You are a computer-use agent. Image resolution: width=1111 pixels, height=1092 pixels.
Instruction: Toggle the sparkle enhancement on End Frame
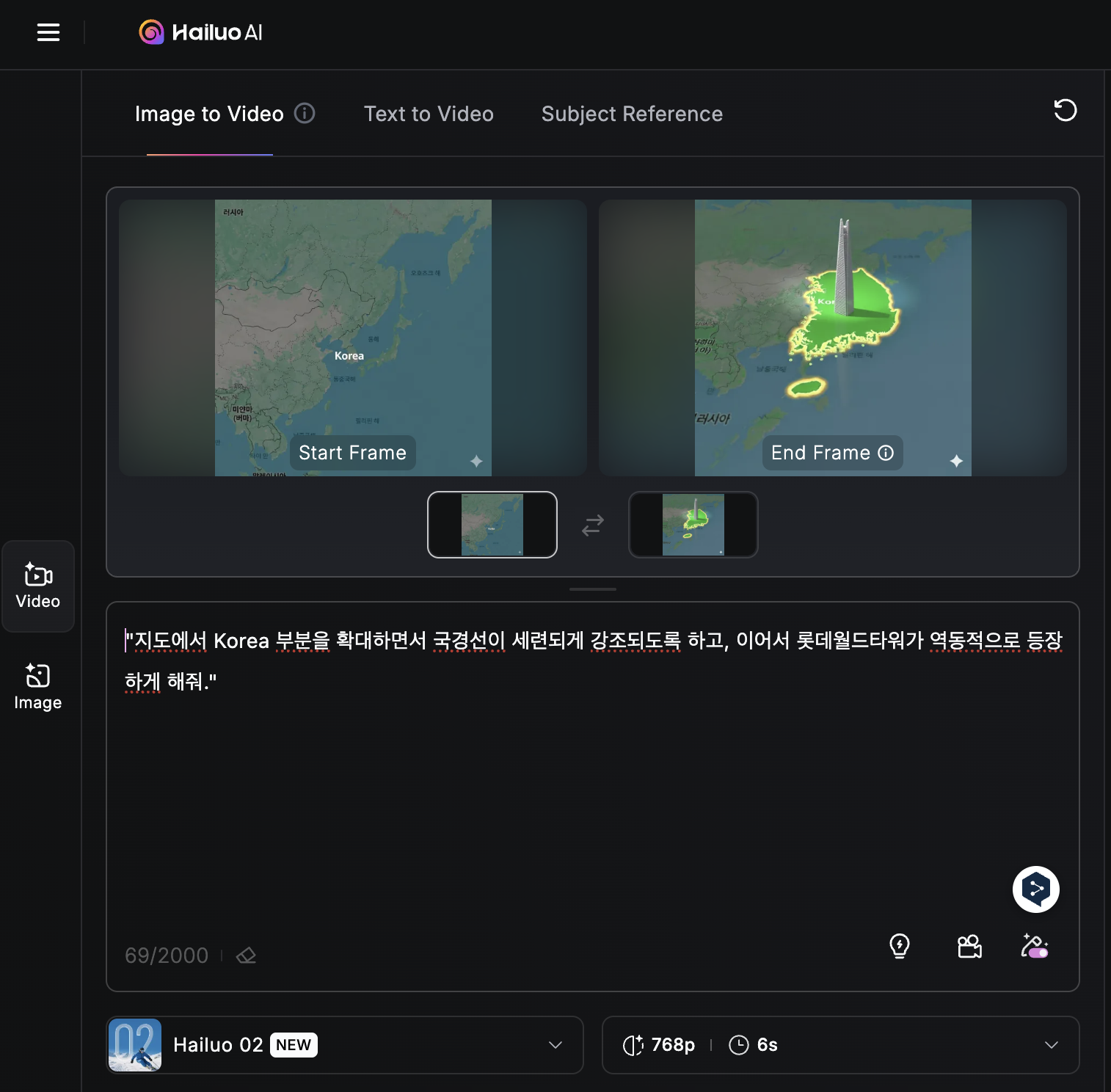tap(957, 462)
